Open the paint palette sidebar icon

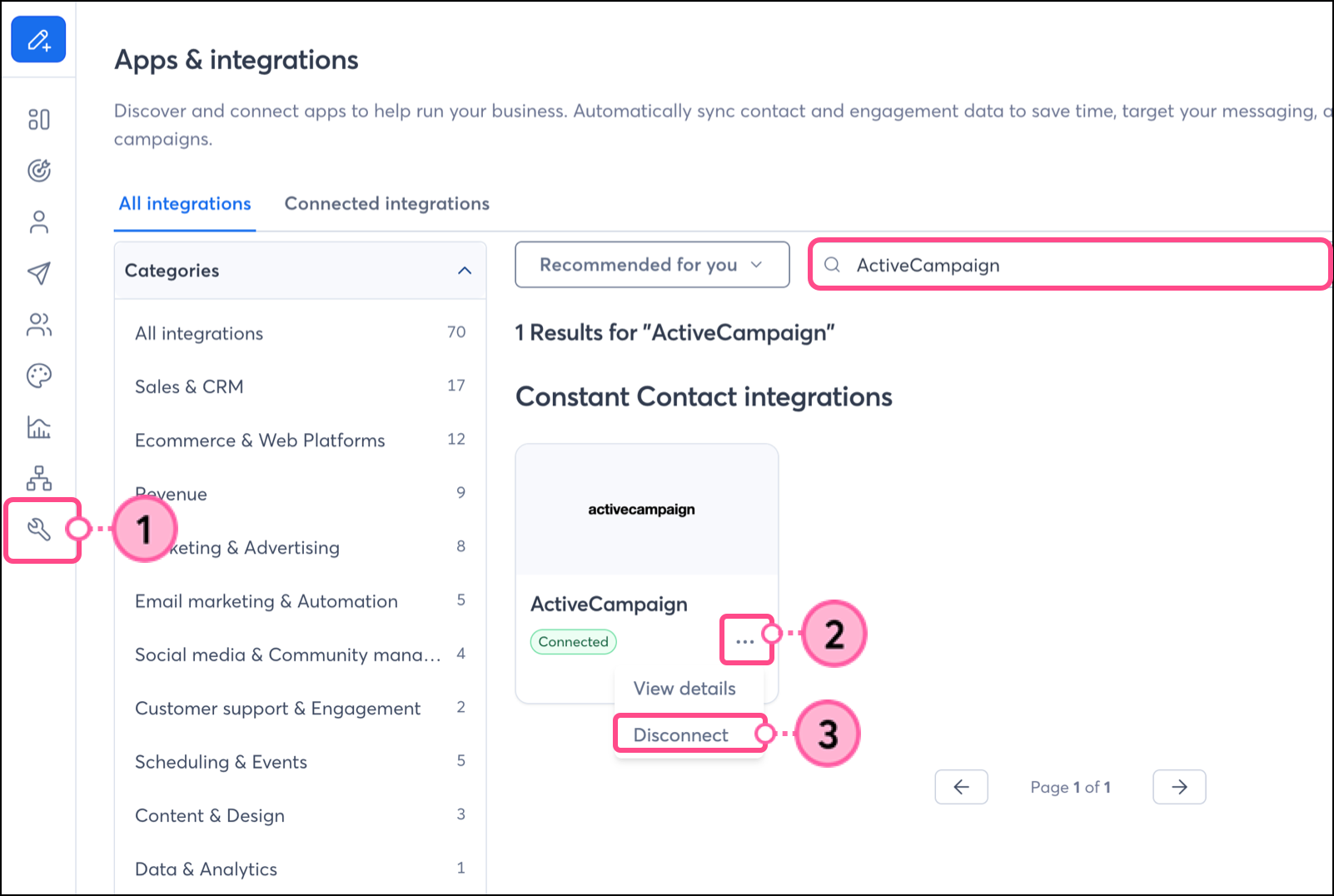[x=38, y=376]
